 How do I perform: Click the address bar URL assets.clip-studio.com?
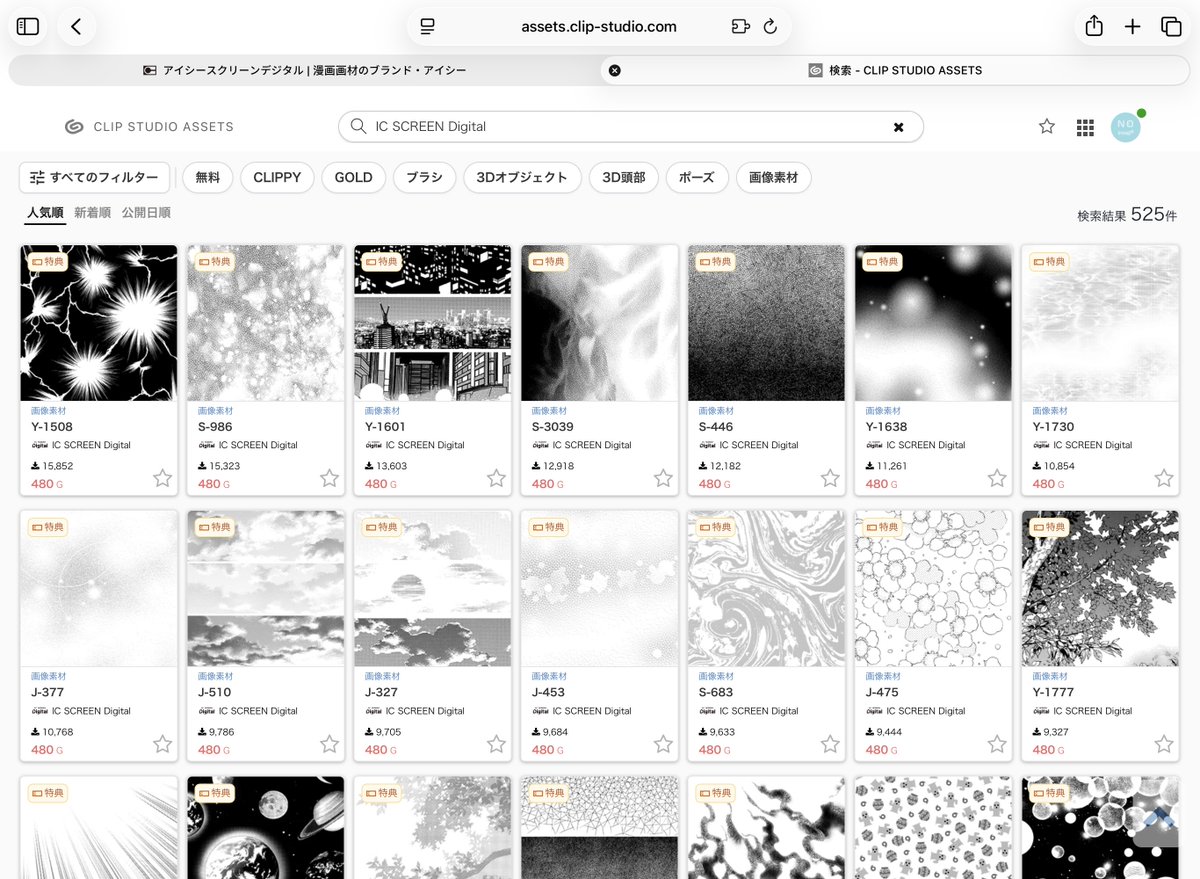599,27
